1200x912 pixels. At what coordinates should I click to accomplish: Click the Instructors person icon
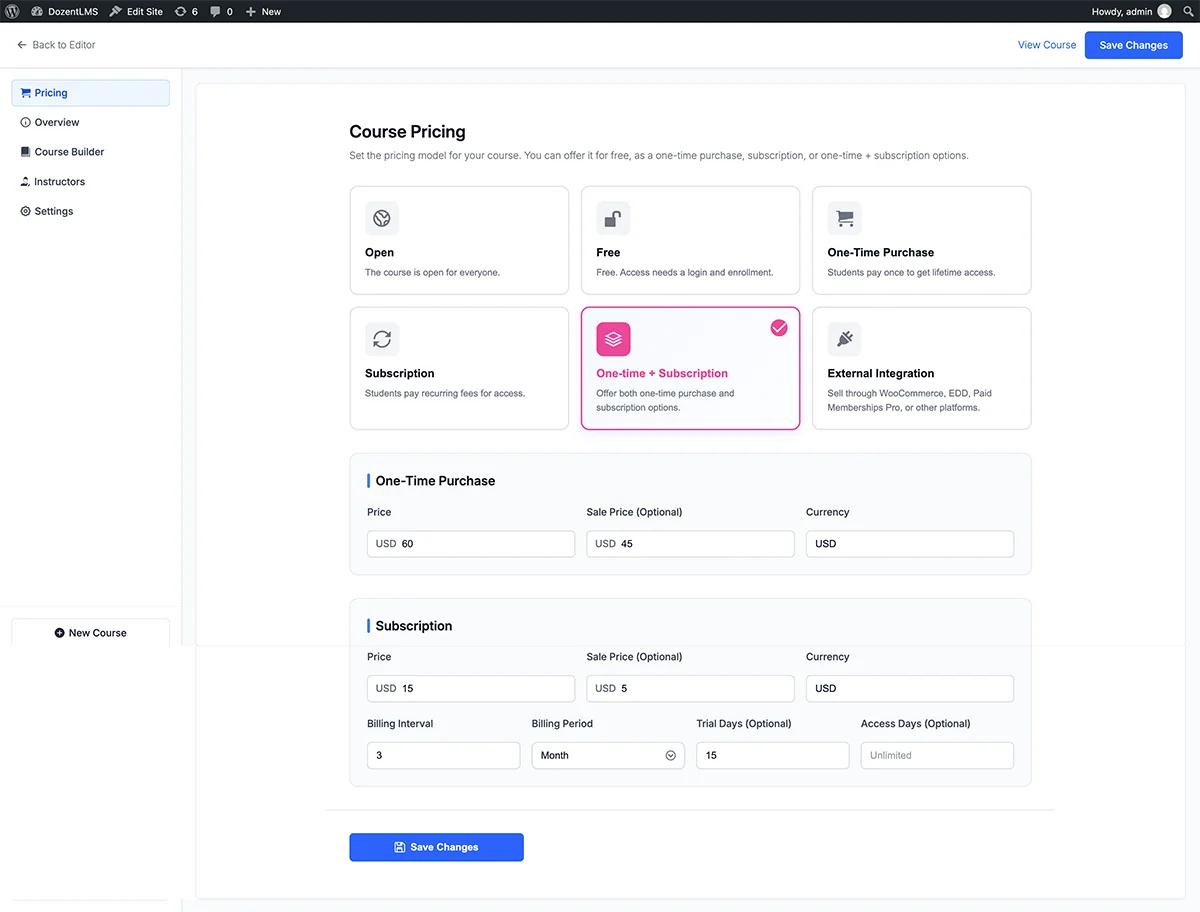point(26,182)
